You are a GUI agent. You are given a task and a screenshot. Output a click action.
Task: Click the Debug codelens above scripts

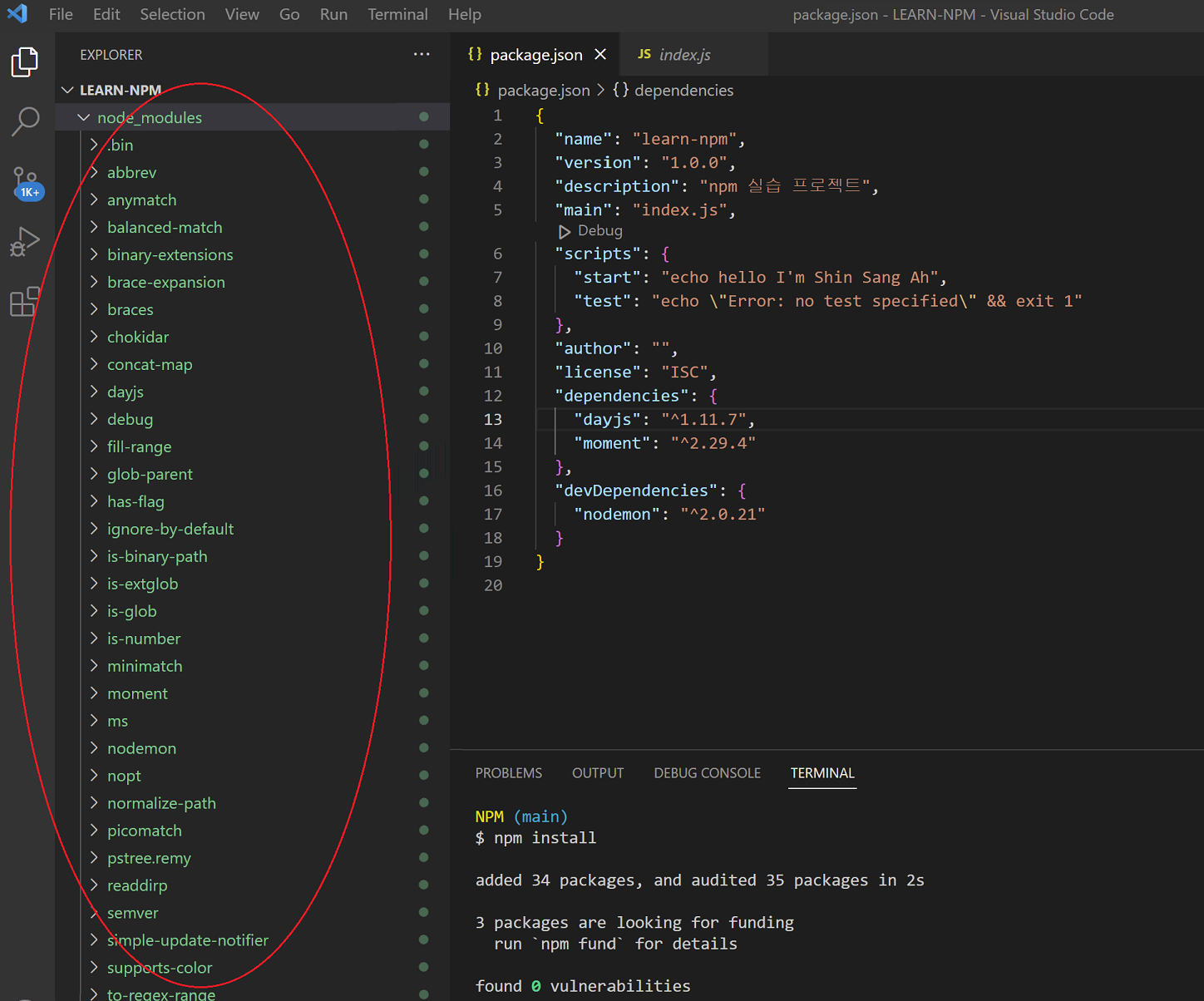click(x=600, y=231)
